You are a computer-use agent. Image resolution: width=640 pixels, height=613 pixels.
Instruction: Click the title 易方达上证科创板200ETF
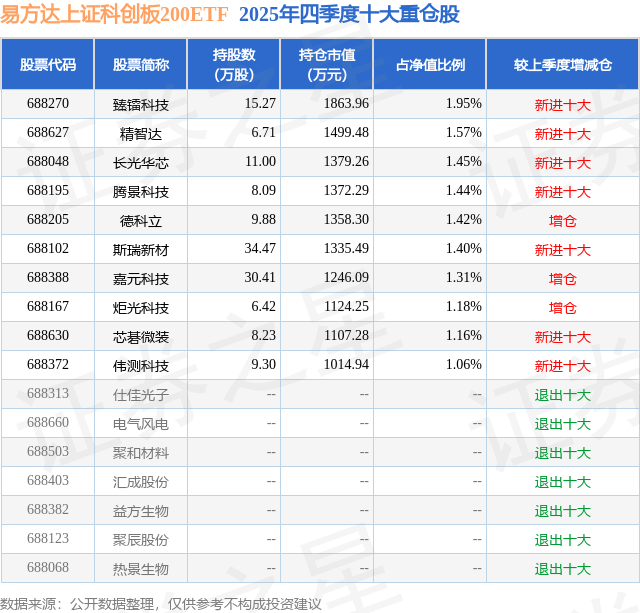114,14
